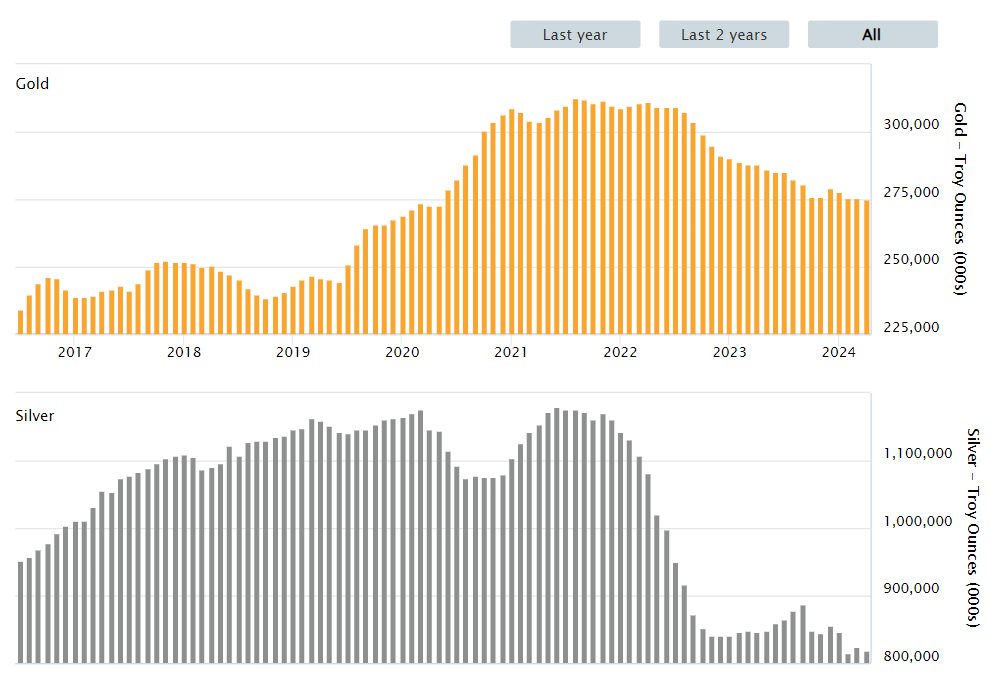Click the 250,000 gold y-axis label
991x678 pixels.
coord(914,260)
